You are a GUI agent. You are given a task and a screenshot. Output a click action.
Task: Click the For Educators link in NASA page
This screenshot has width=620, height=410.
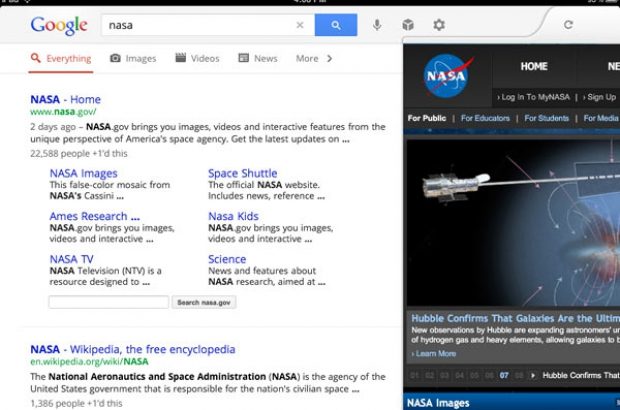(485, 118)
